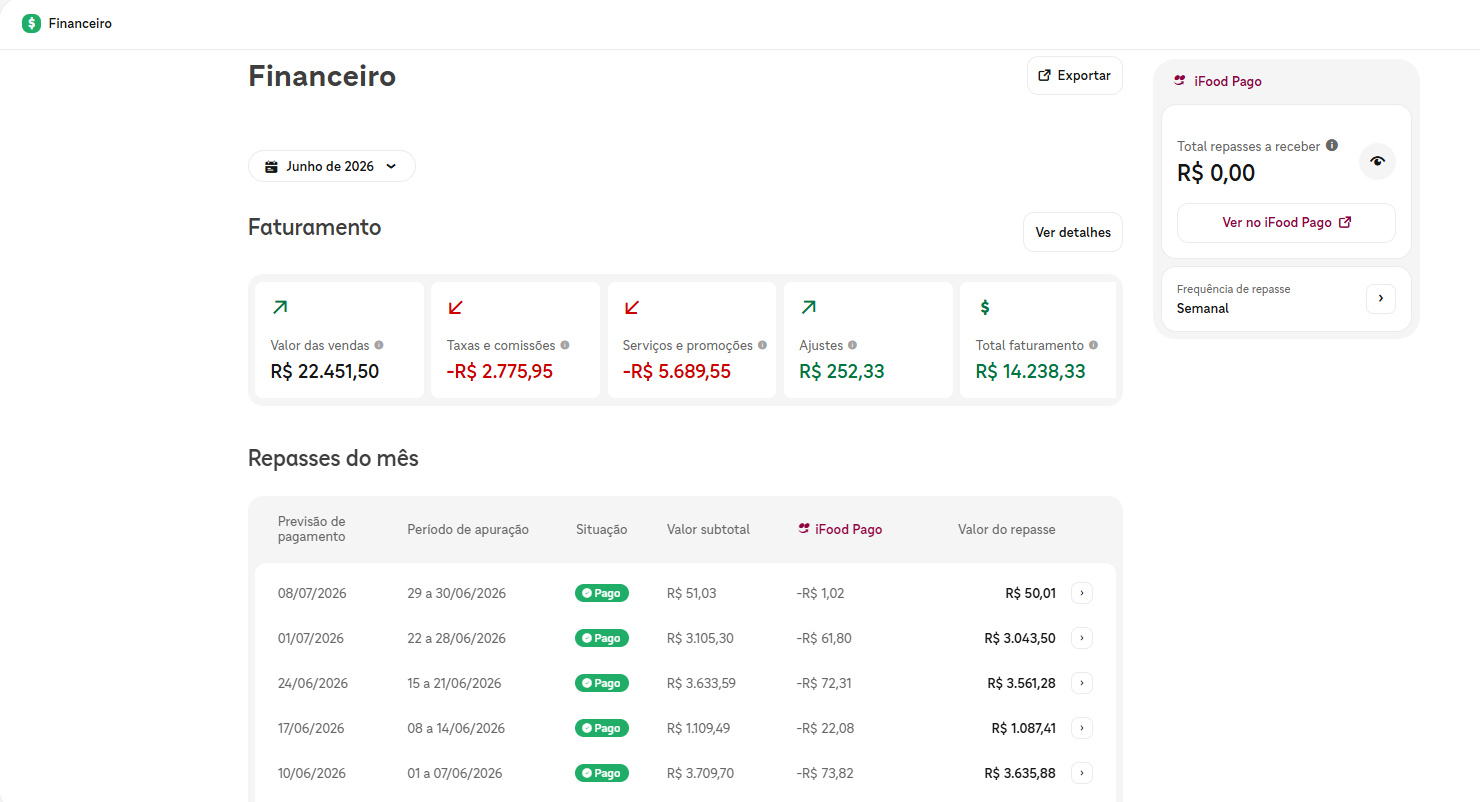The height and width of the screenshot is (802, 1480).
Task: Click the repasse value R$ 3.043,50
Action: (1020, 638)
